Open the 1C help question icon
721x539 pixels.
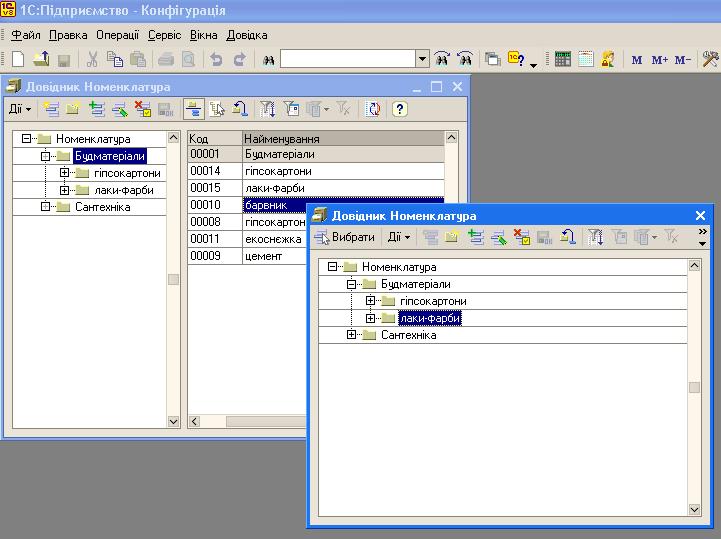click(517, 59)
